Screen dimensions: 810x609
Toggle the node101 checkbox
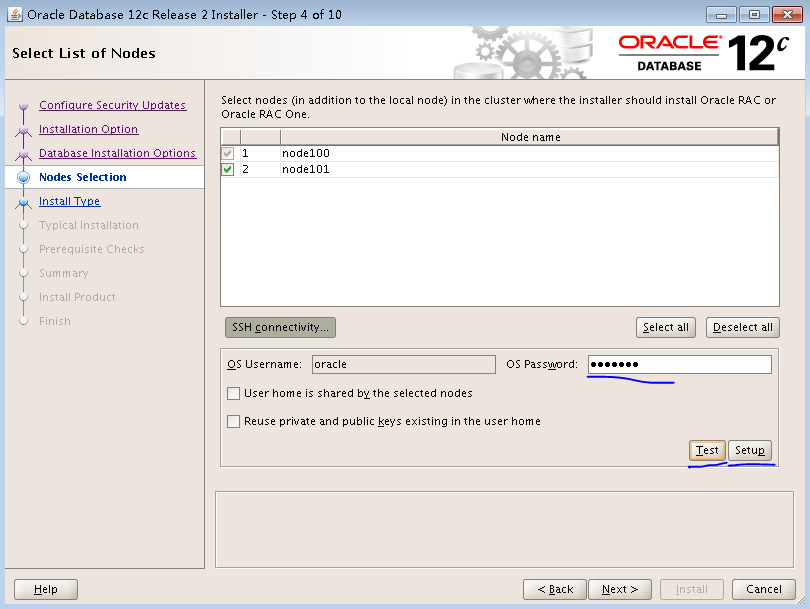pos(228,169)
